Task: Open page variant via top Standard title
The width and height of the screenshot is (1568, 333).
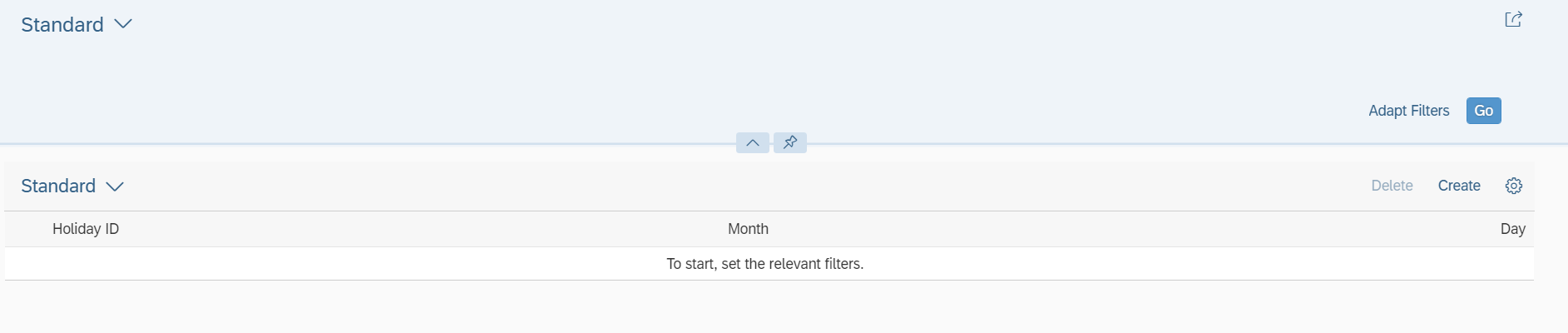Action: coord(62,25)
